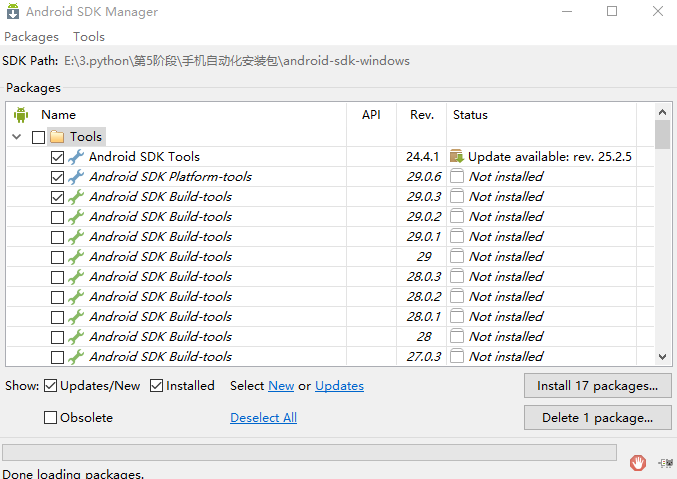Viewport: 677px width, 479px height.
Task: Click the Android robot icon in column header
Action: tap(21, 115)
